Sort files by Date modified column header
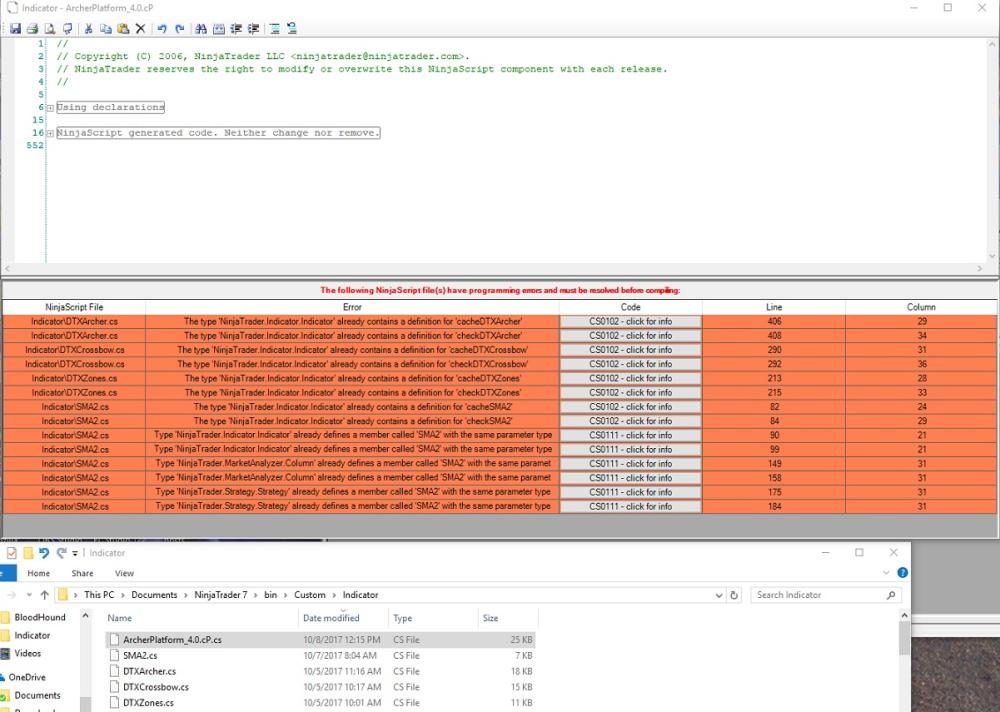This screenshot has height=712, width=1000. (x=330, y=618)
